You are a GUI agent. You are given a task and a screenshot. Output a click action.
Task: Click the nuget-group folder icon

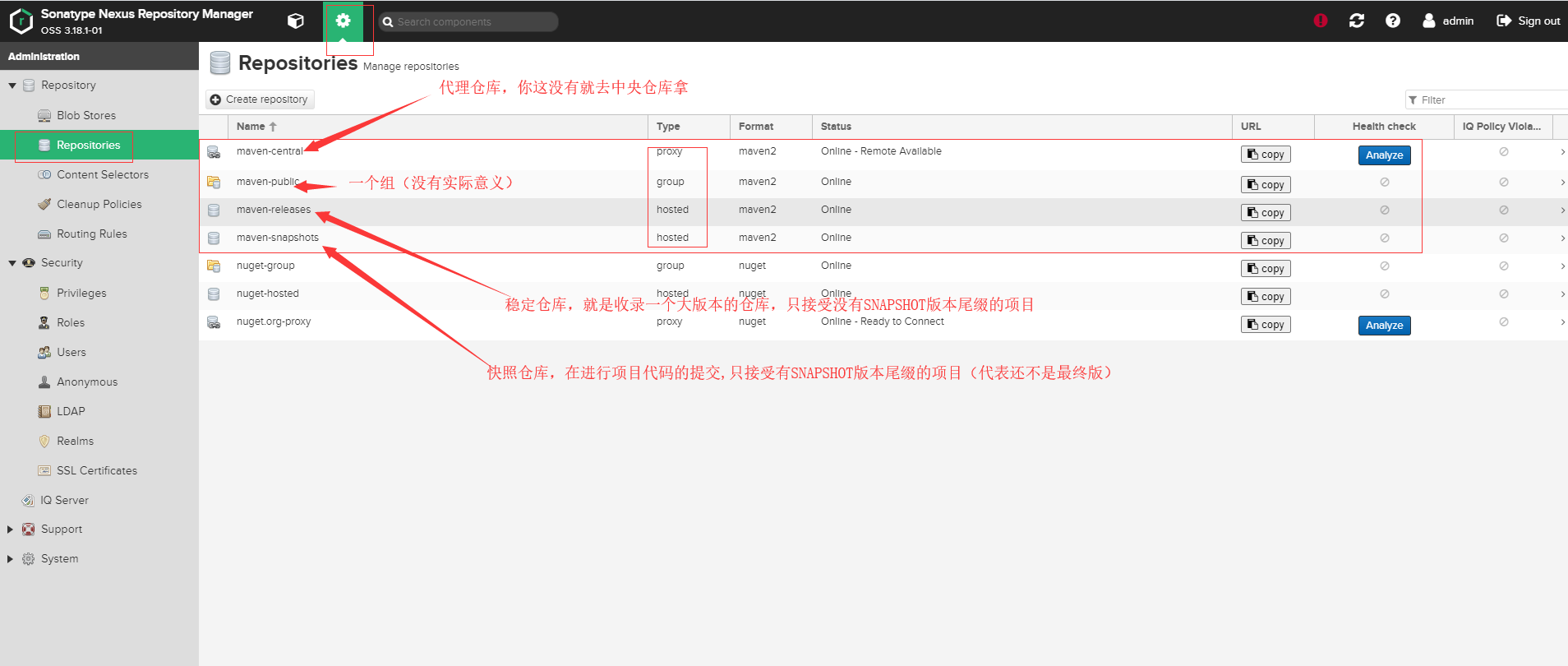pyautogui.click(x=214, y=266)
